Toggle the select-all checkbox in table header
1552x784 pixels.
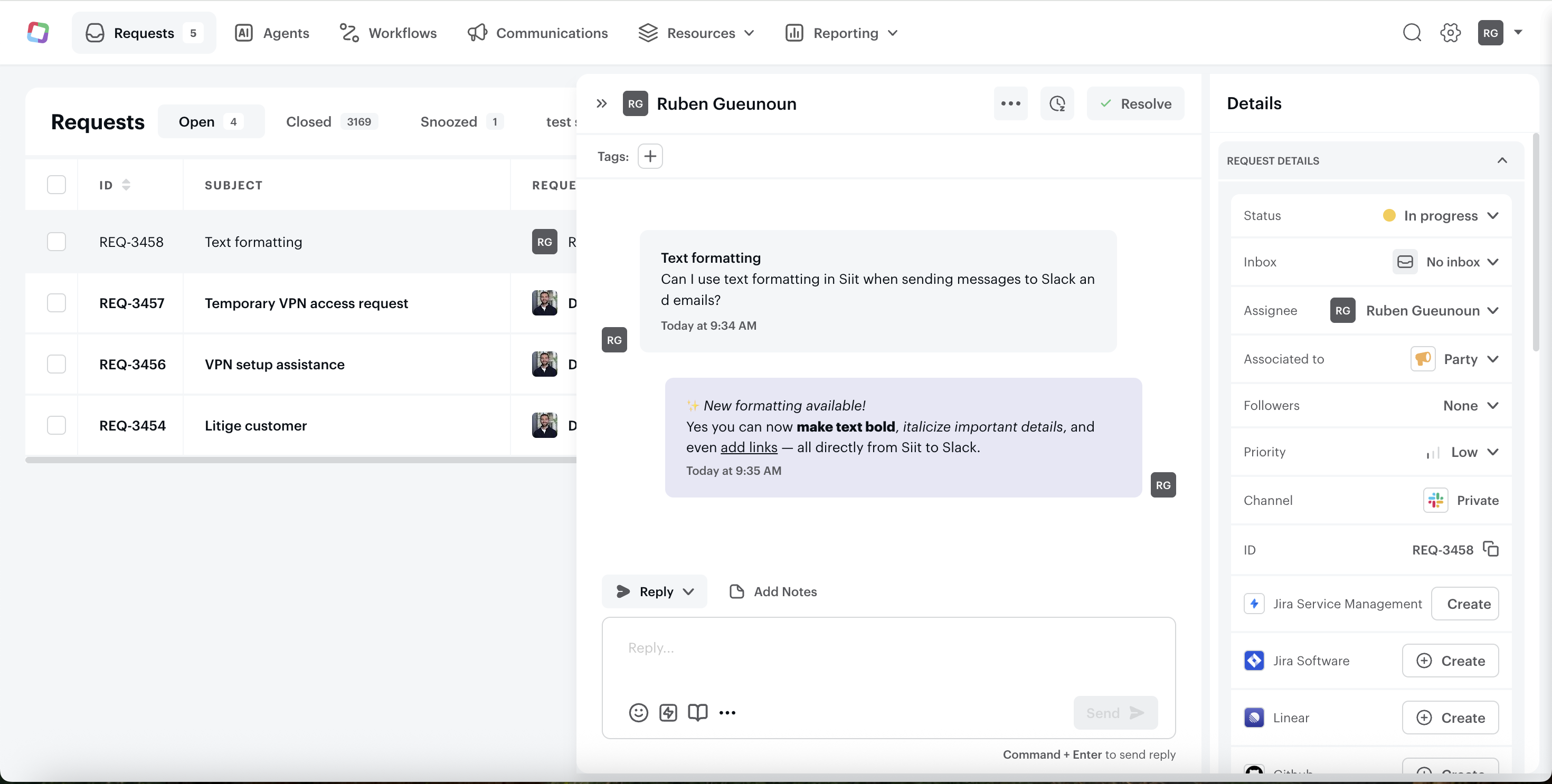[56, 184]
